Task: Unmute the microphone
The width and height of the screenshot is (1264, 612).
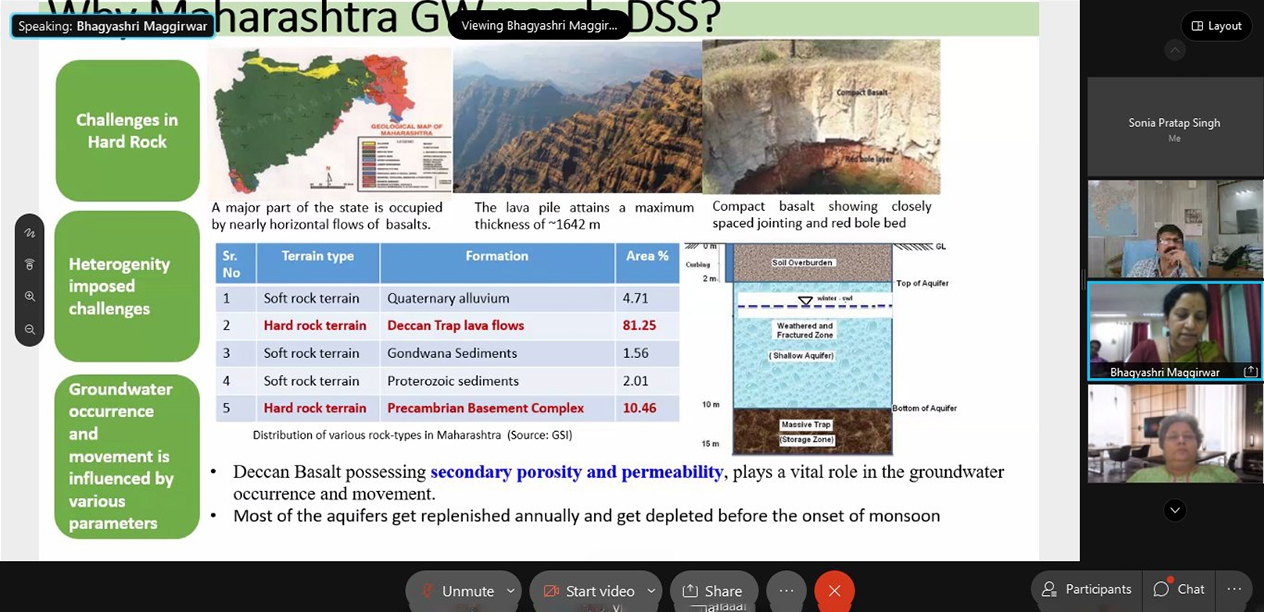Action: click(x=456, y=591)
